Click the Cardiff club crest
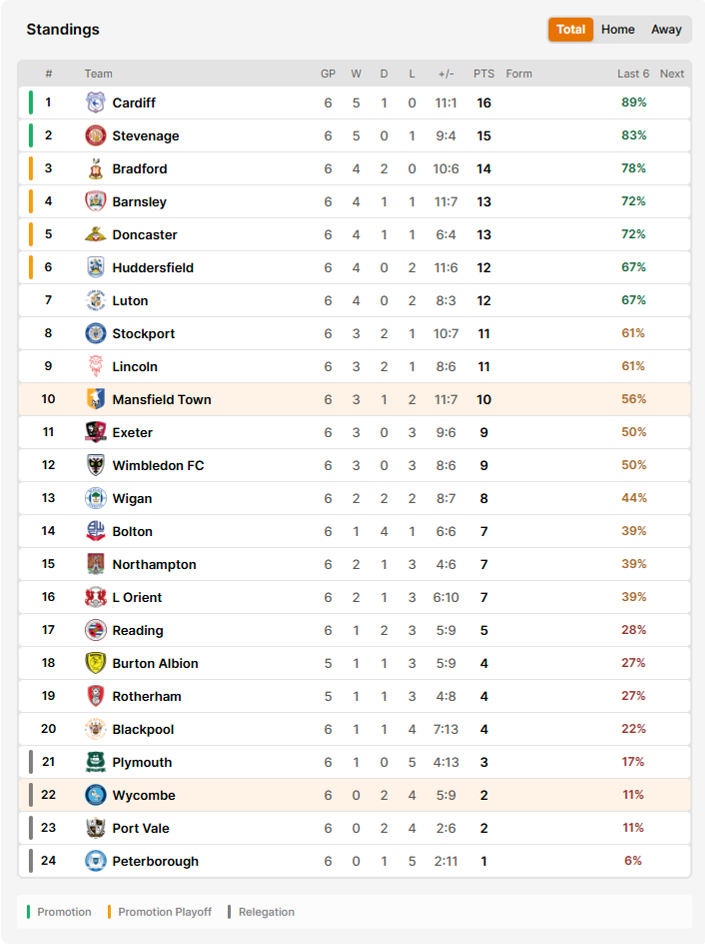 coord(95,102)
